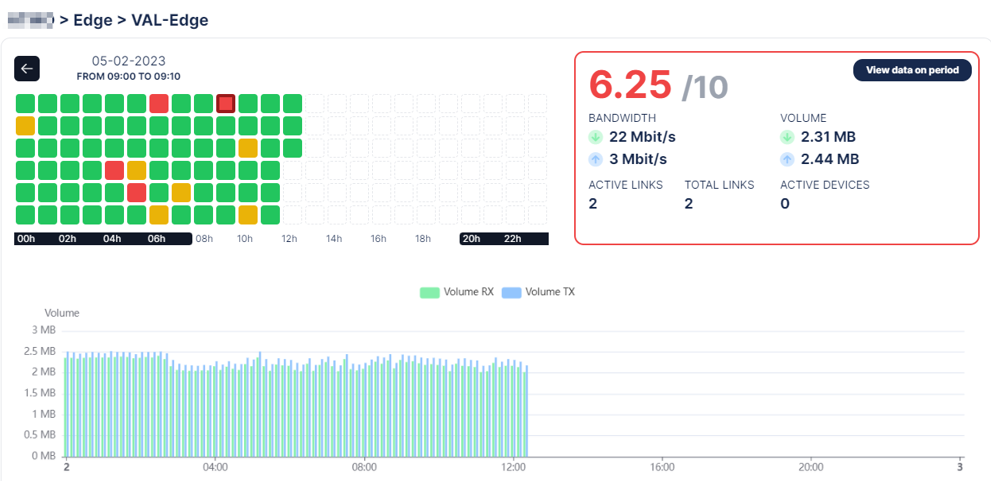Click the blue upload icon beside 3 Mbit/s

(596, 159)
